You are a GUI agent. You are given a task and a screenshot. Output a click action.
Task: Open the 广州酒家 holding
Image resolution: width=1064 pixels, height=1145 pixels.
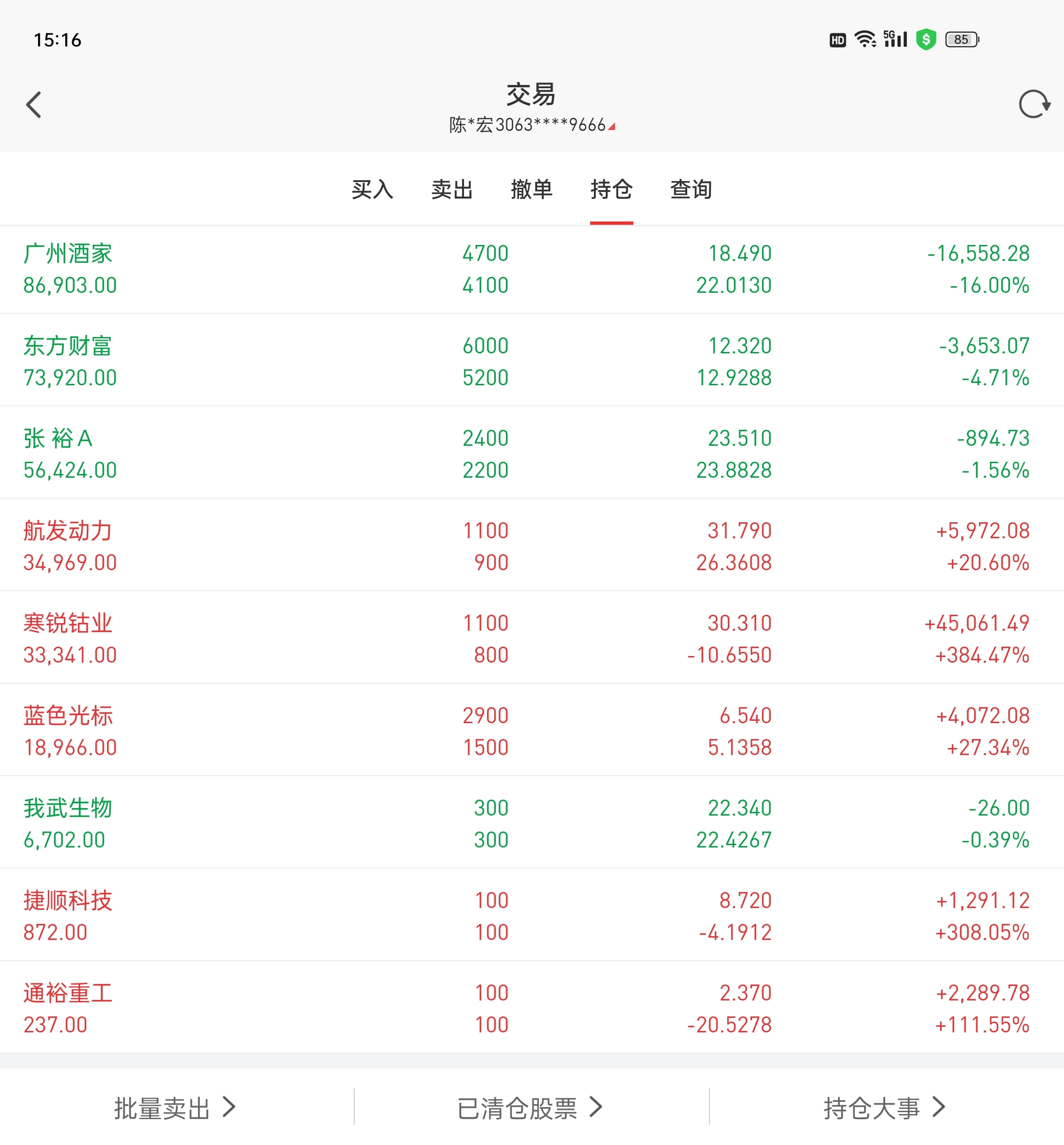[532, 269]
